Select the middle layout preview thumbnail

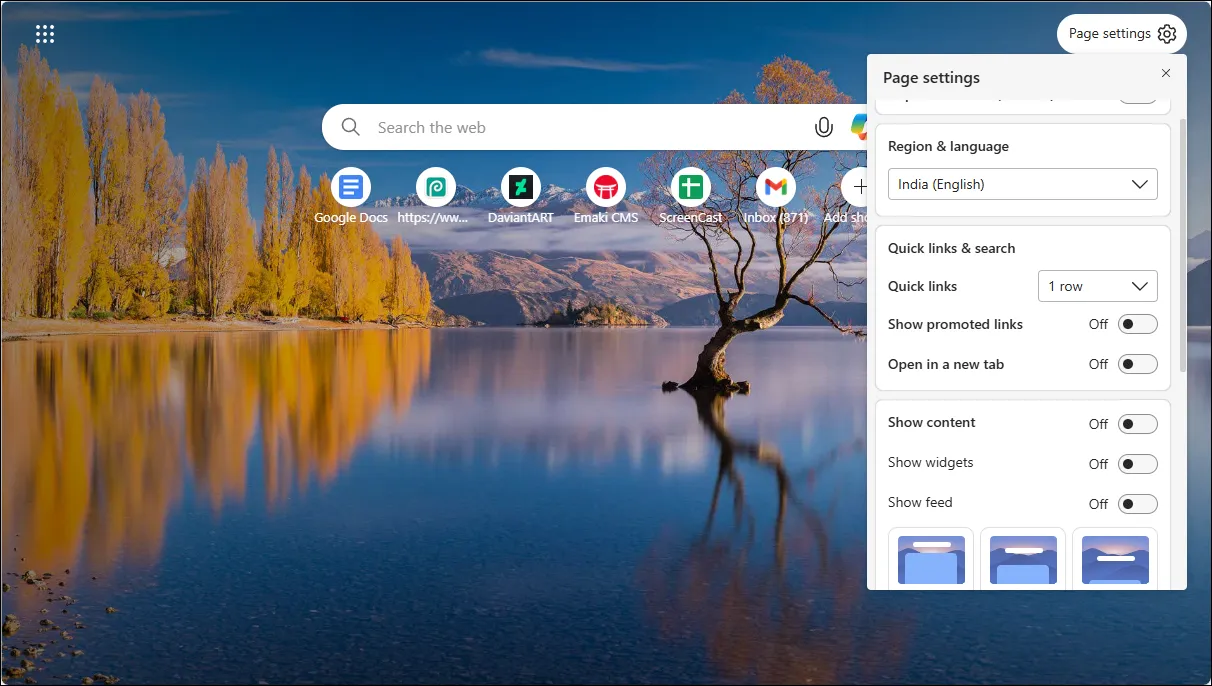[x=1022, y=560]
